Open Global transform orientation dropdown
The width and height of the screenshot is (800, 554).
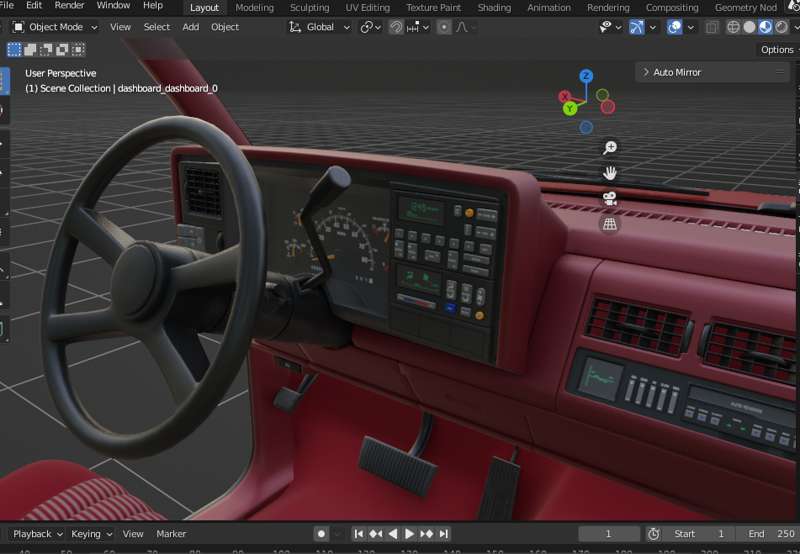320,27
